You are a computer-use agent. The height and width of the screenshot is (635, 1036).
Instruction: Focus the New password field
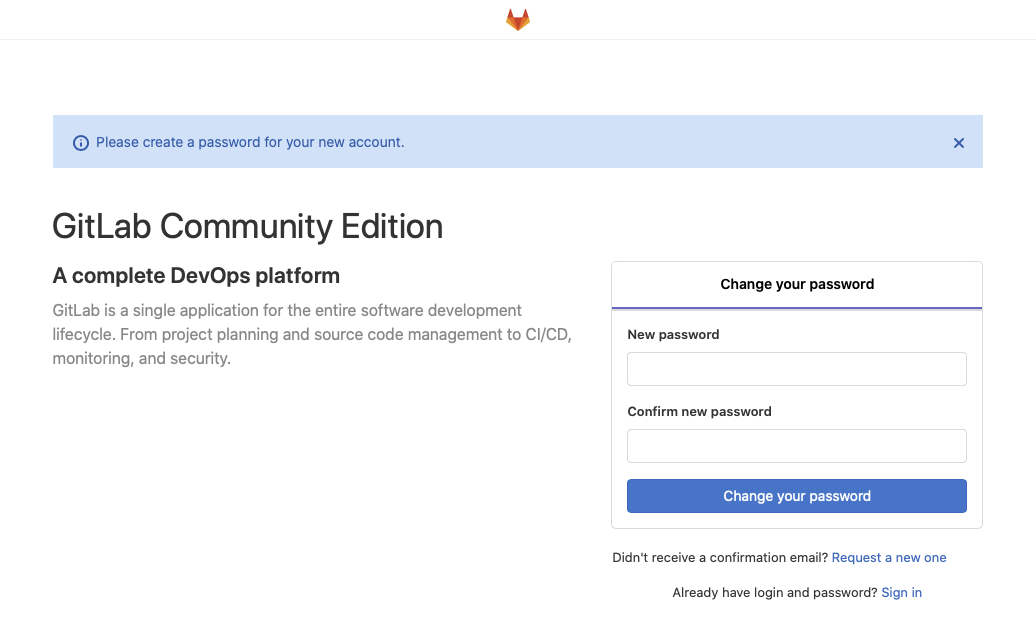tap(797, 369)
